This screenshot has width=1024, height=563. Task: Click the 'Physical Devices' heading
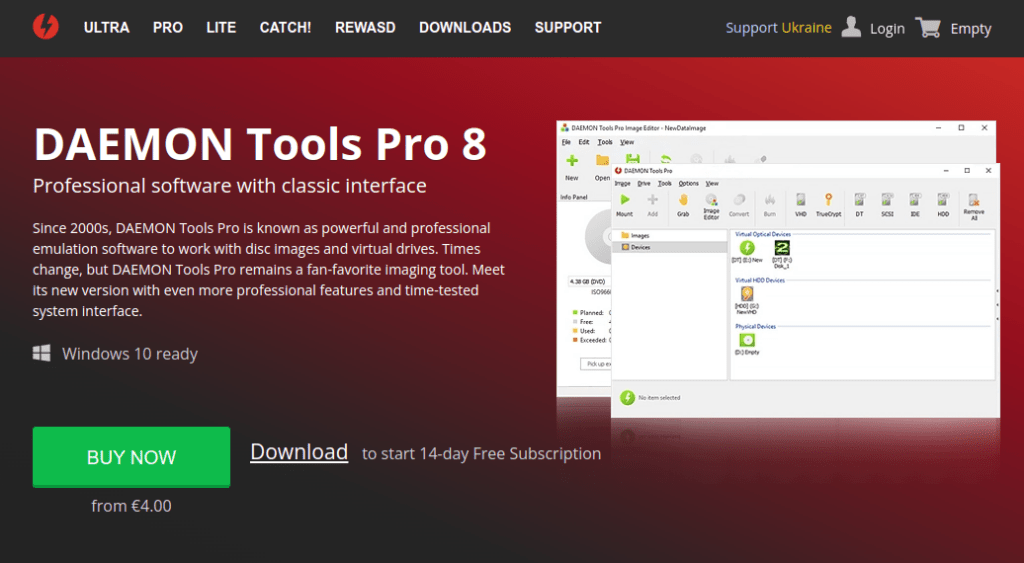coord(756,326)
